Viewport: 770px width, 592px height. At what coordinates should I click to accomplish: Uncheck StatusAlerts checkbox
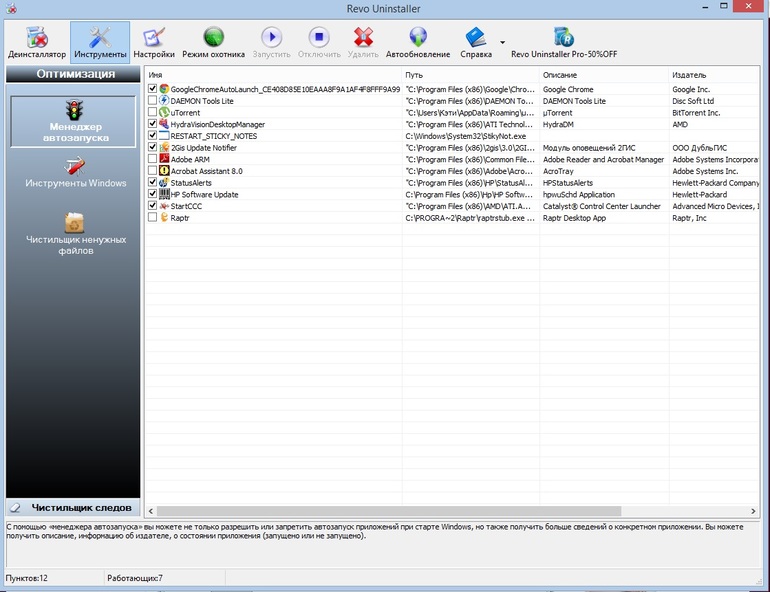152,182
